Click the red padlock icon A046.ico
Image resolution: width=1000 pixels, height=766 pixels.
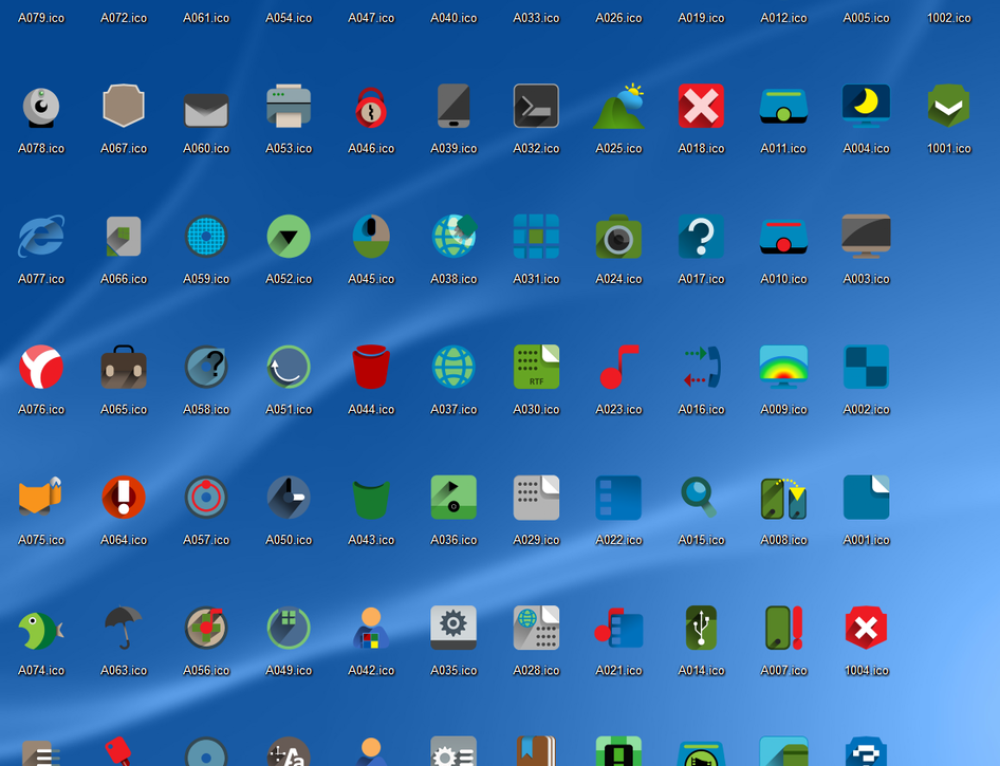tap(371, 105)
